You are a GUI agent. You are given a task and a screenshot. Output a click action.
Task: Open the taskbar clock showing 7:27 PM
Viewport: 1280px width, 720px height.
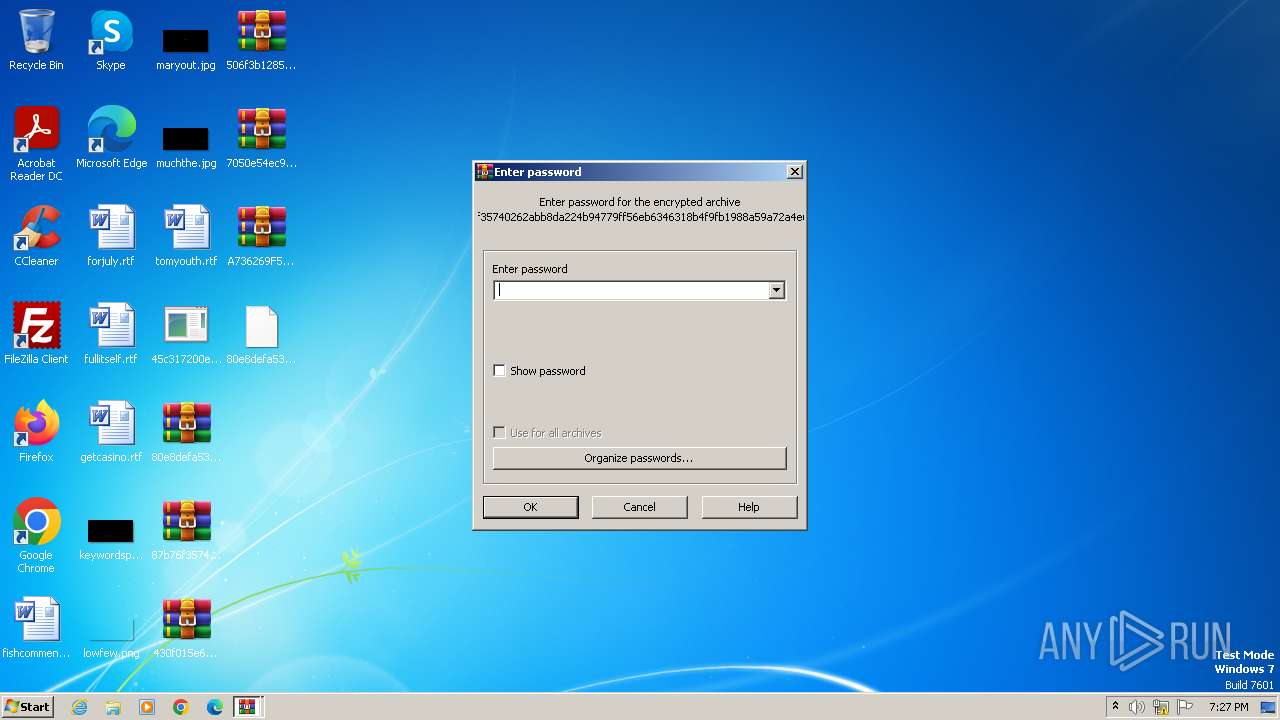pos(1229,707)
